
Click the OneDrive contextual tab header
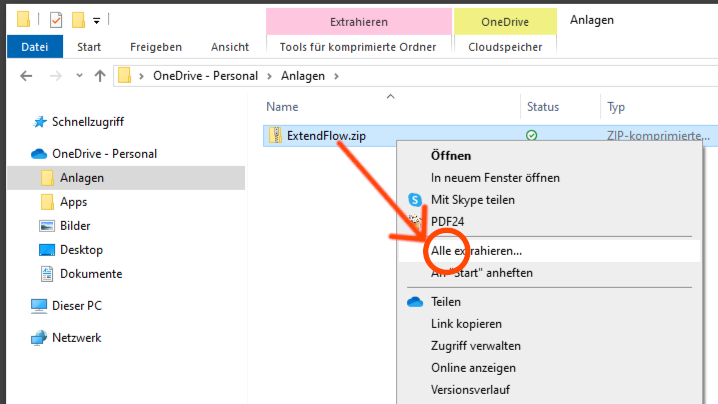pyautogui.click(x=505, y=22)
